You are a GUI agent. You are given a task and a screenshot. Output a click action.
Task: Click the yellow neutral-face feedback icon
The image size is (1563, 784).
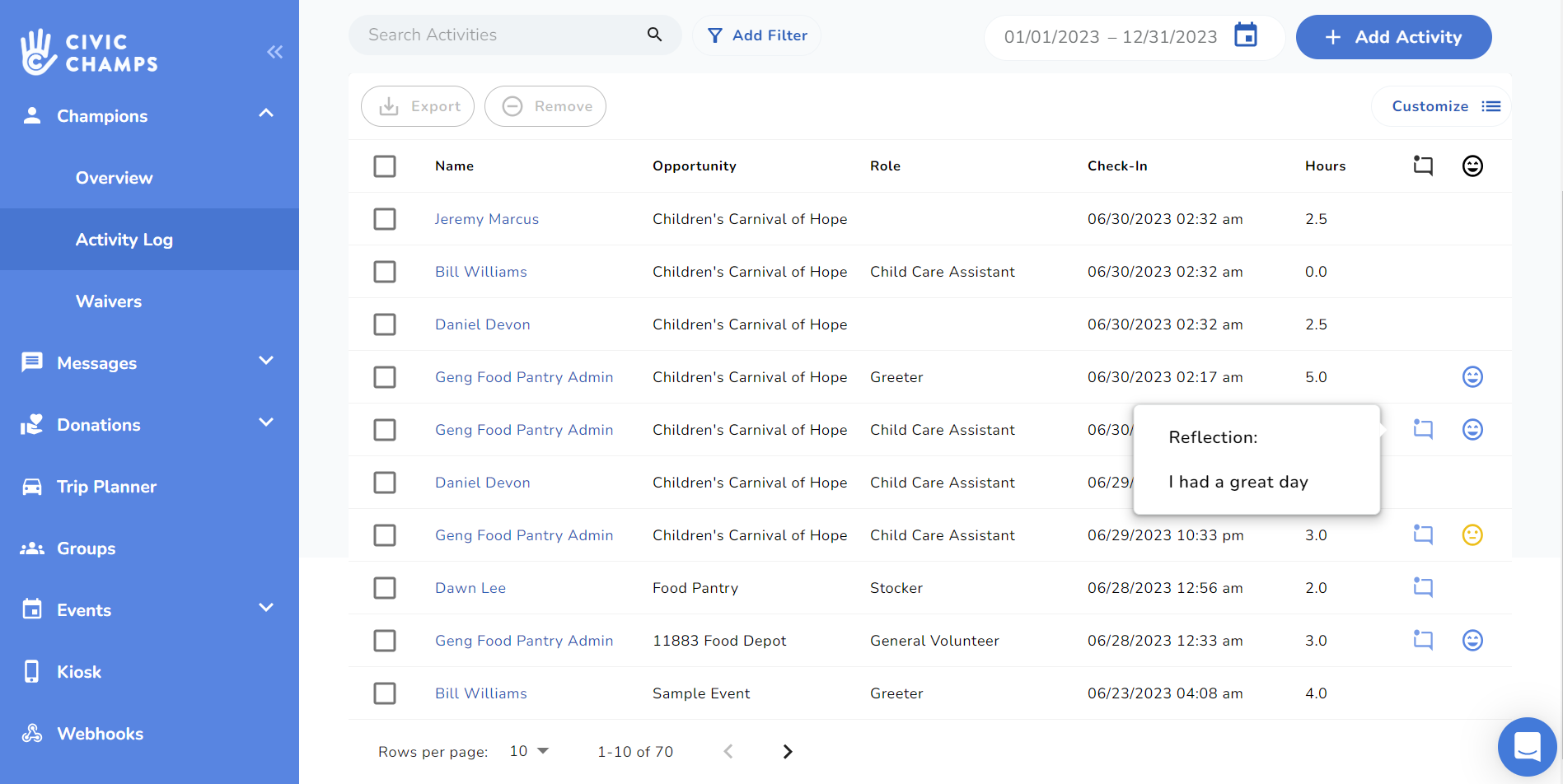coord(1472,535)
